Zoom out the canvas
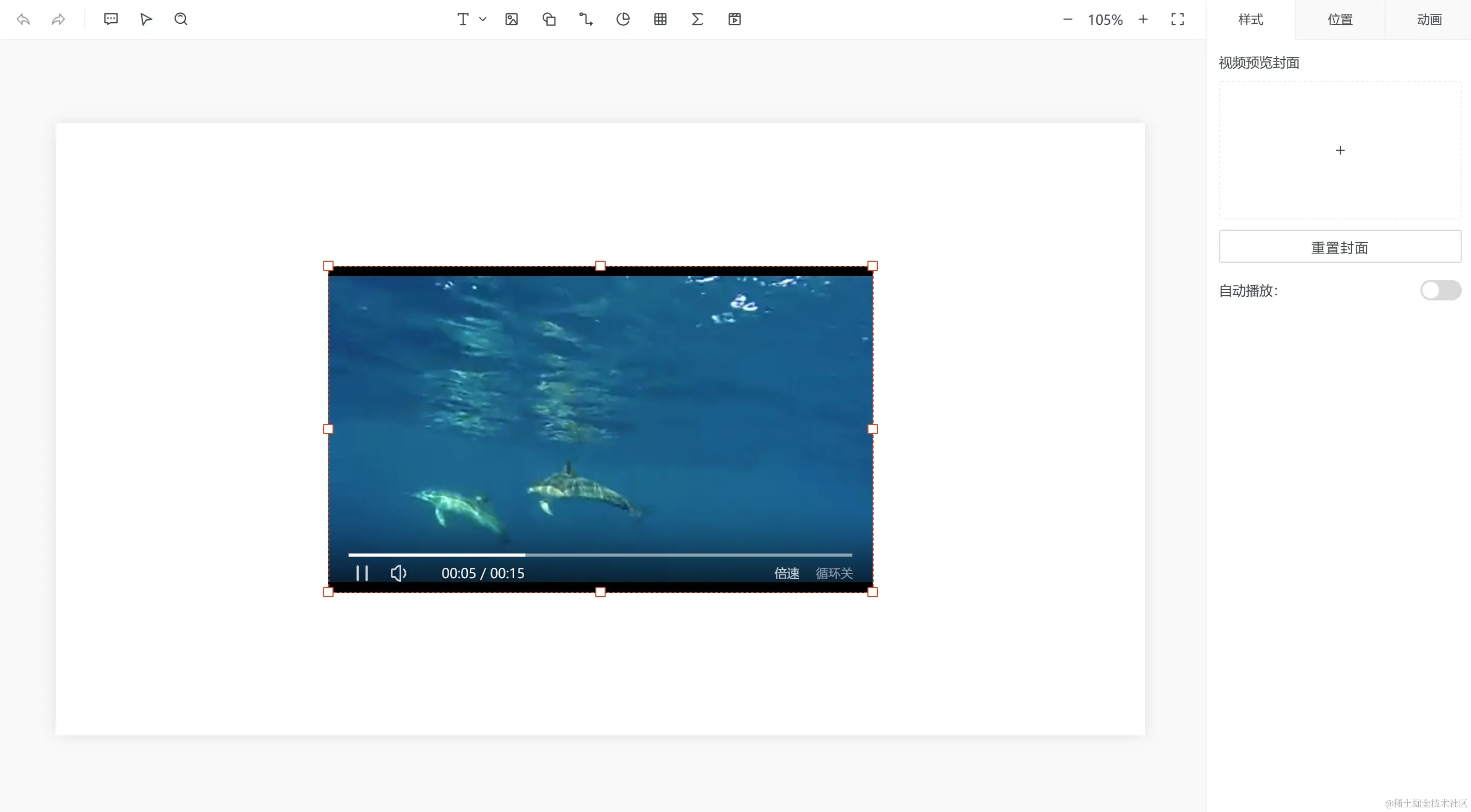The height and width of the screenshot is (812, 1471). coord(1067,20)
